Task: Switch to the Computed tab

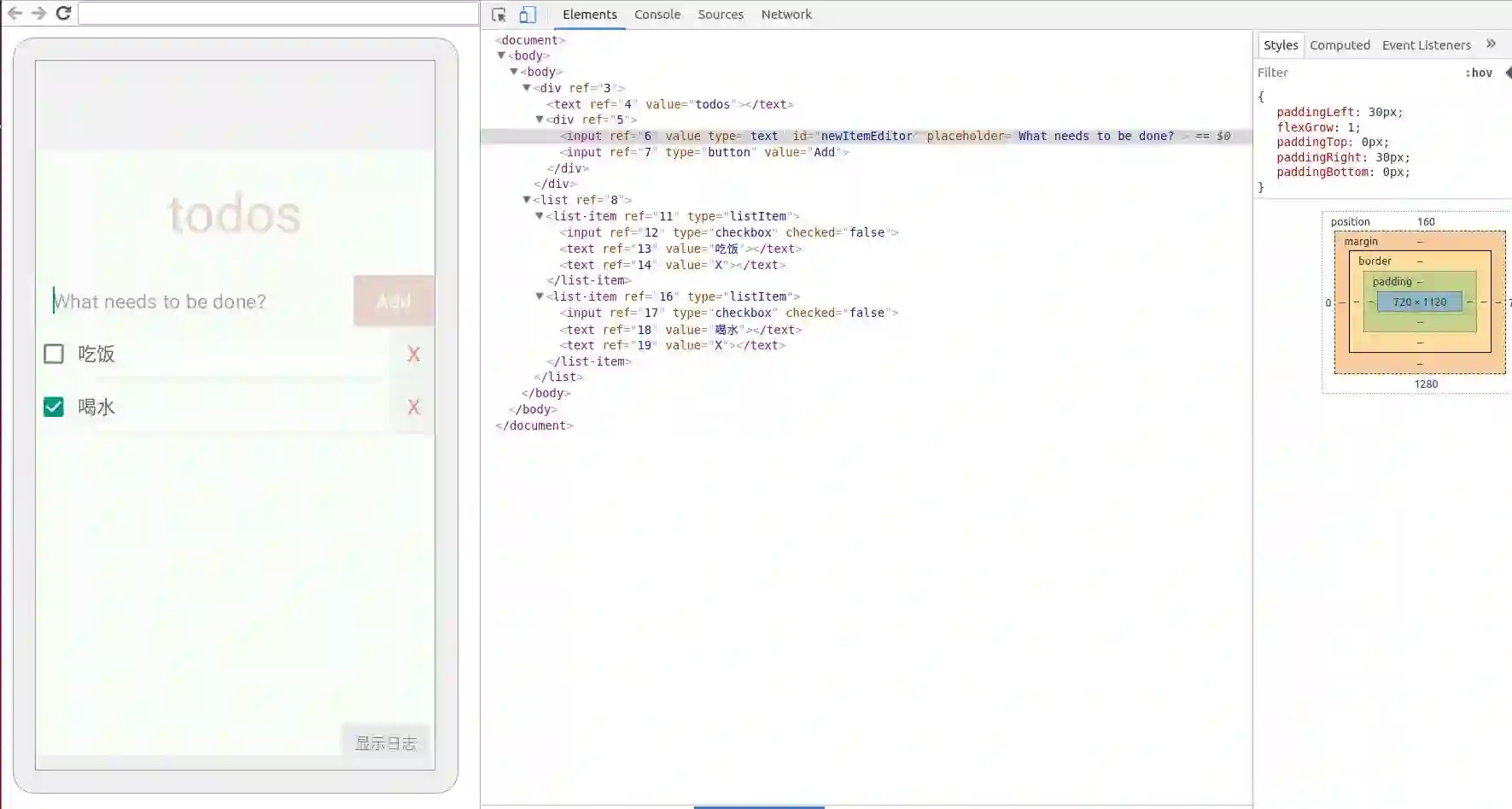Action: point(1340,45)
